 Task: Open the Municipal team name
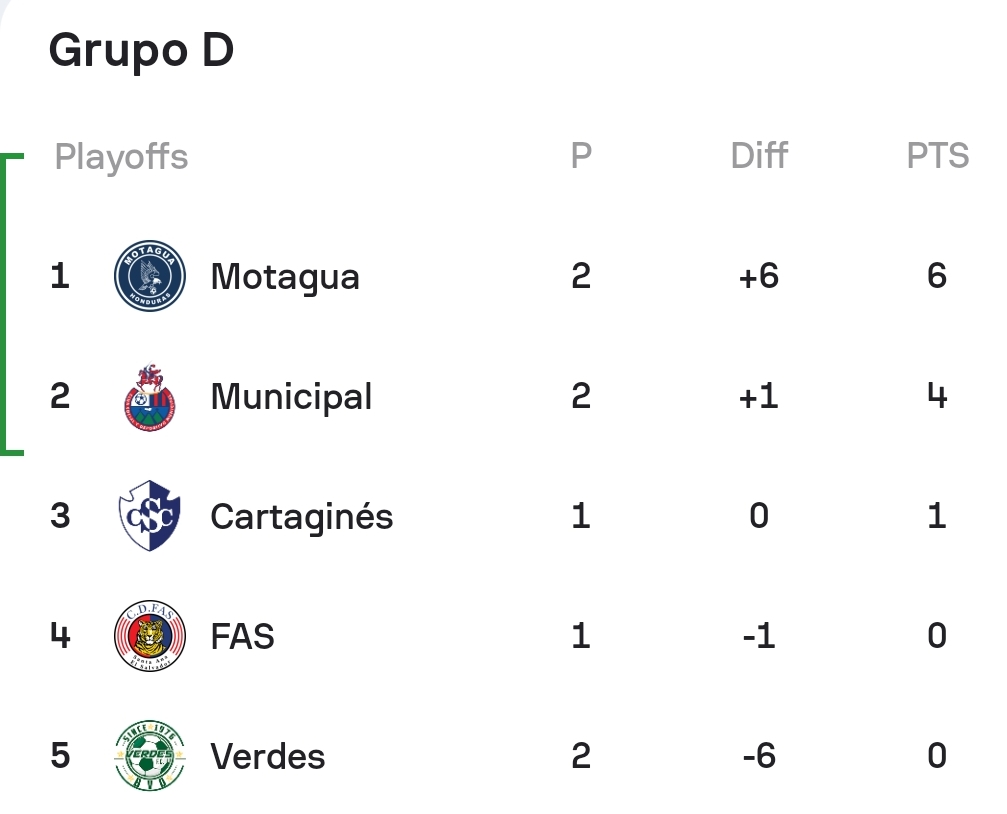pos(291,396)
